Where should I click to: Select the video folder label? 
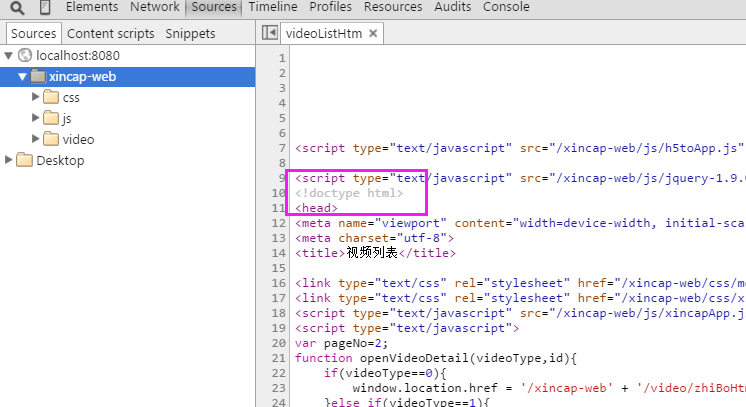point(78,139)
